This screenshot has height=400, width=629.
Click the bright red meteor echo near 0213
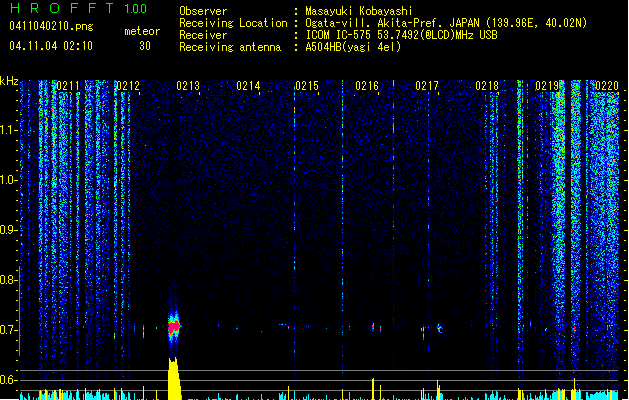point(174,327)
